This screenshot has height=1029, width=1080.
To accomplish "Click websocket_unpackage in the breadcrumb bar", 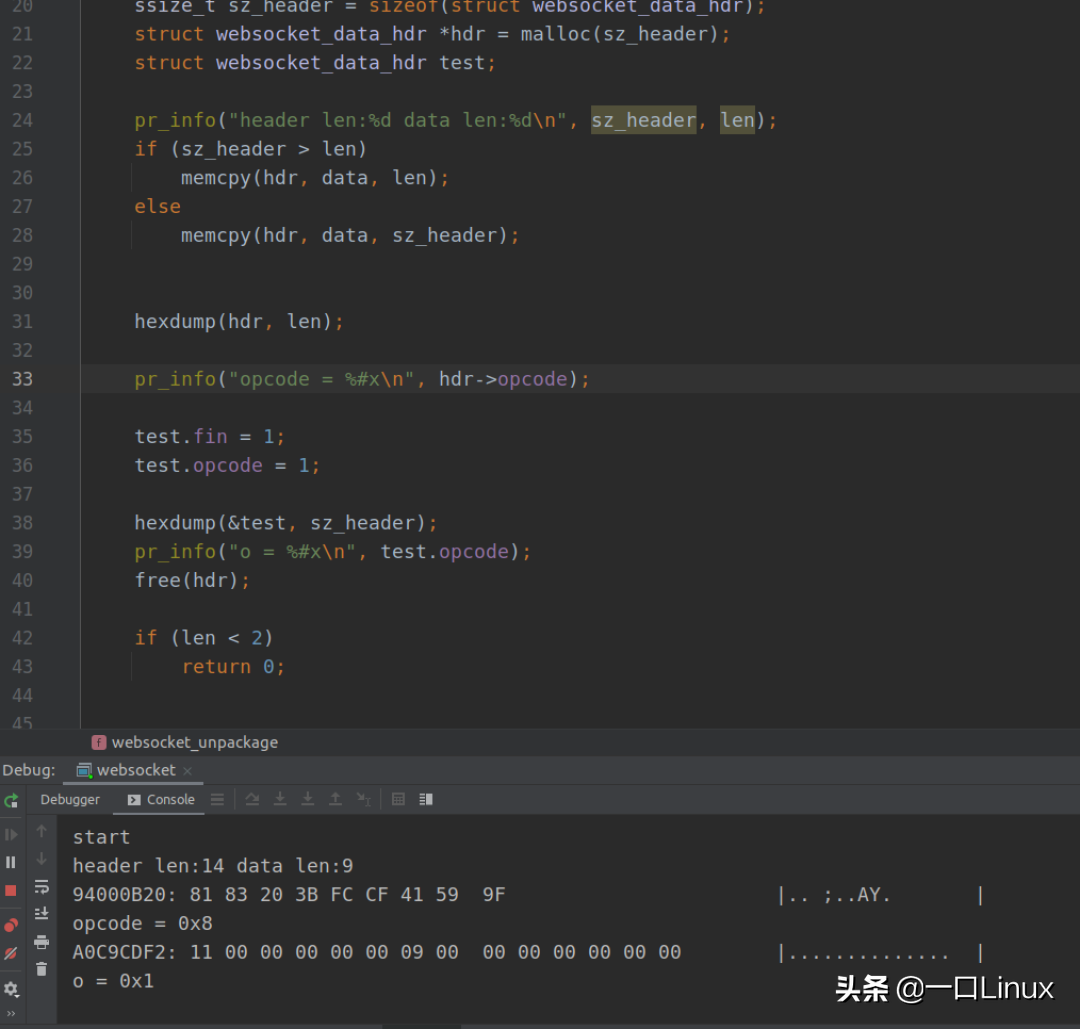I will (x=195, y=742).
